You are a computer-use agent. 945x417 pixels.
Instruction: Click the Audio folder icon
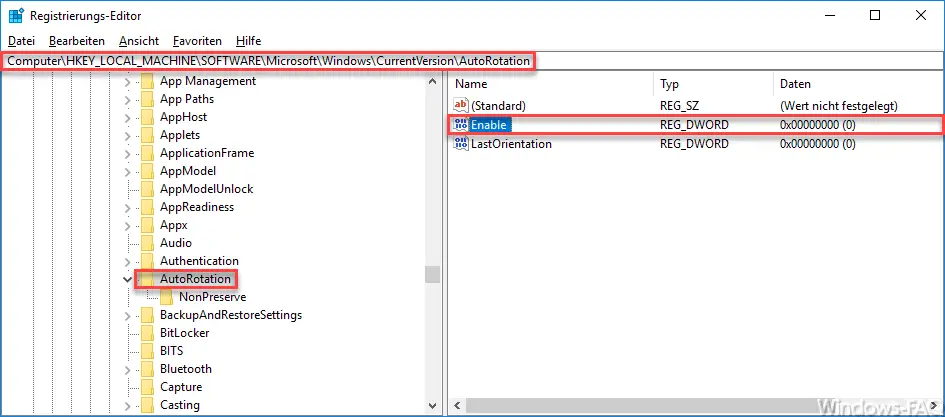[x=147, y=243]
